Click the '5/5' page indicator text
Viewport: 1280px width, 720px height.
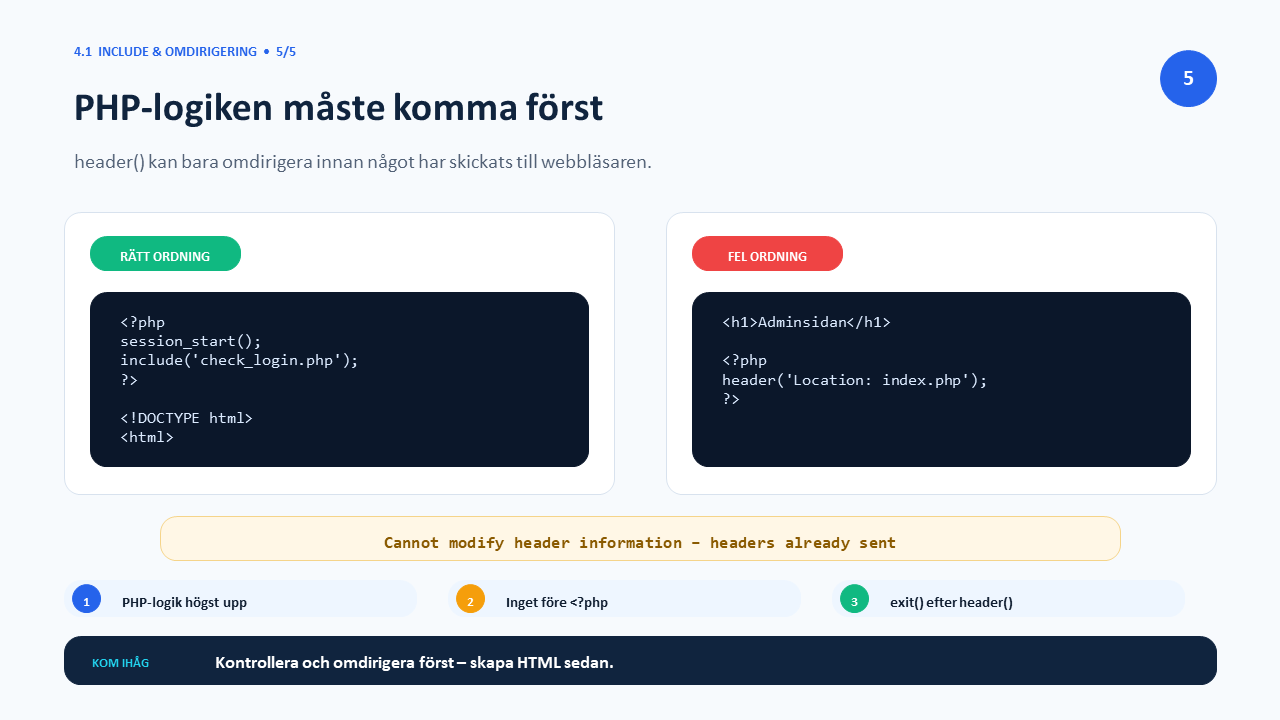click(286, 51)
